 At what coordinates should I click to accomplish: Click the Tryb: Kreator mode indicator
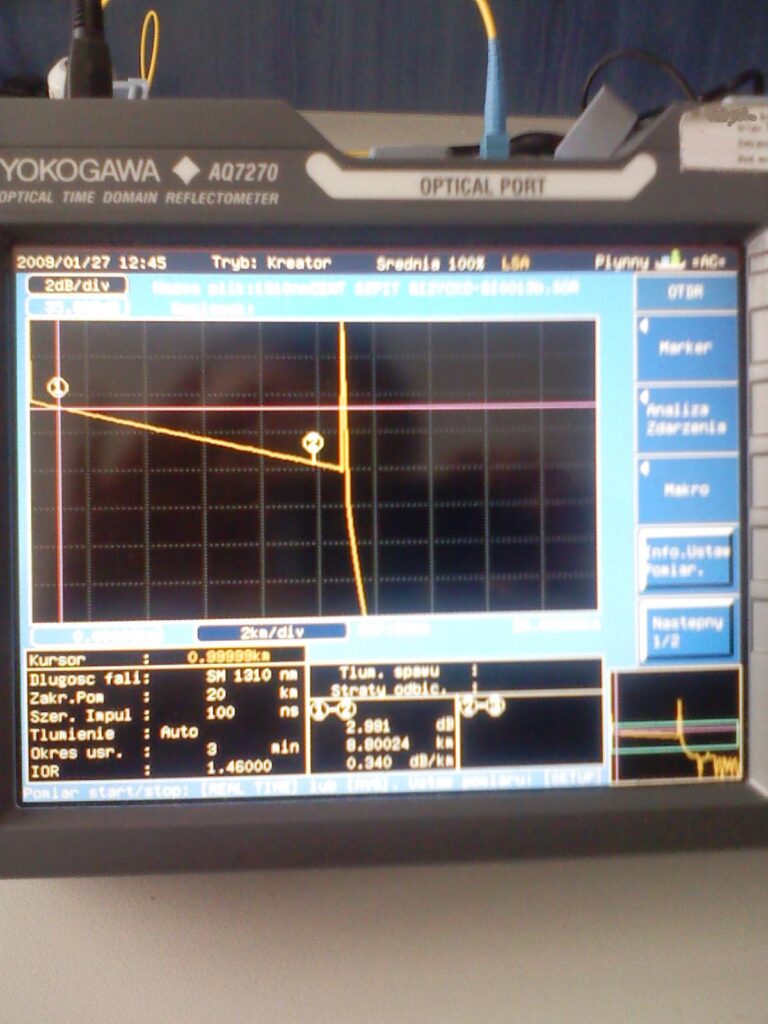[x=270, y=263]
